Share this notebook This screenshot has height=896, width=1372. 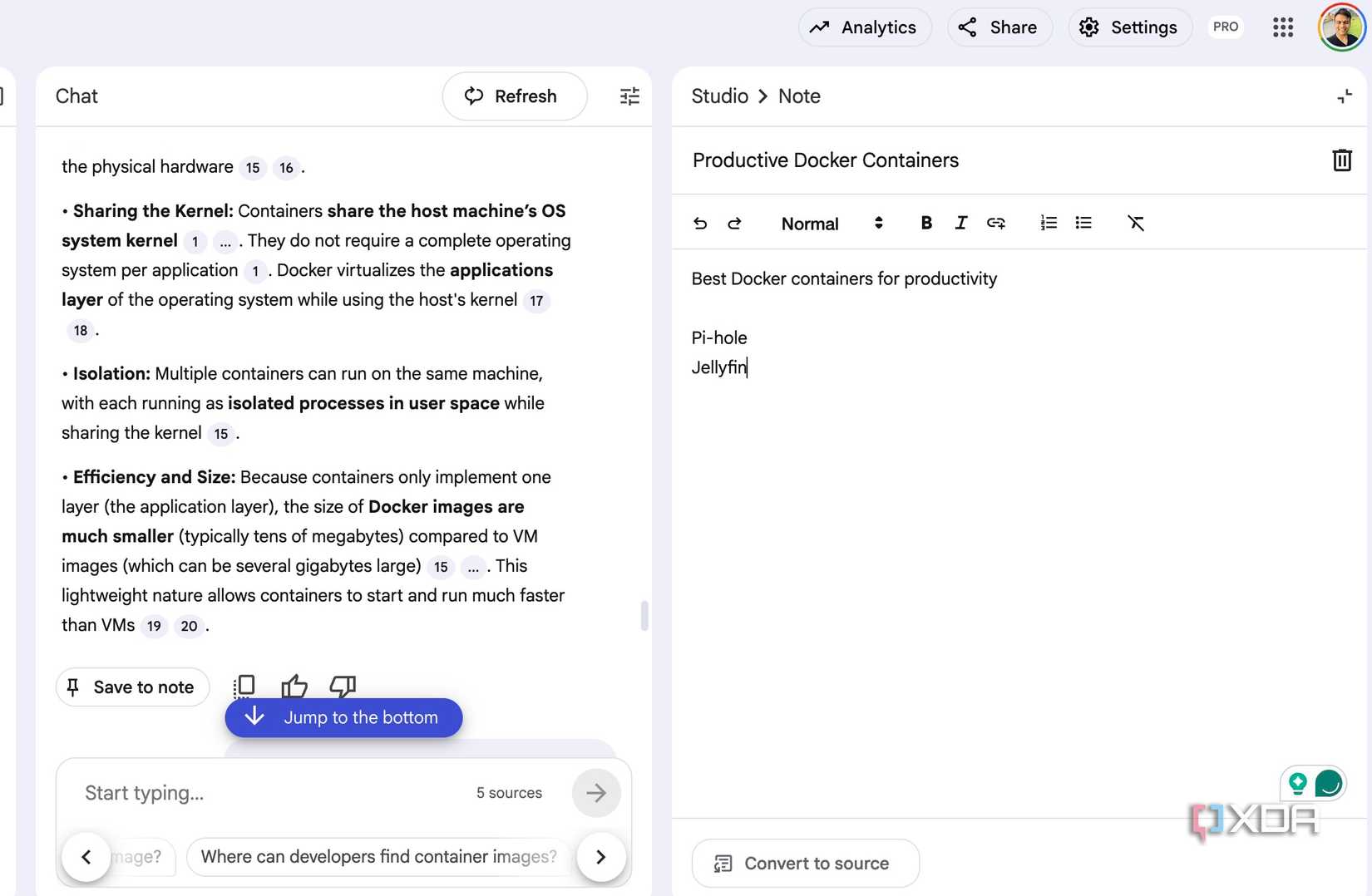click(x=999, y=27)
